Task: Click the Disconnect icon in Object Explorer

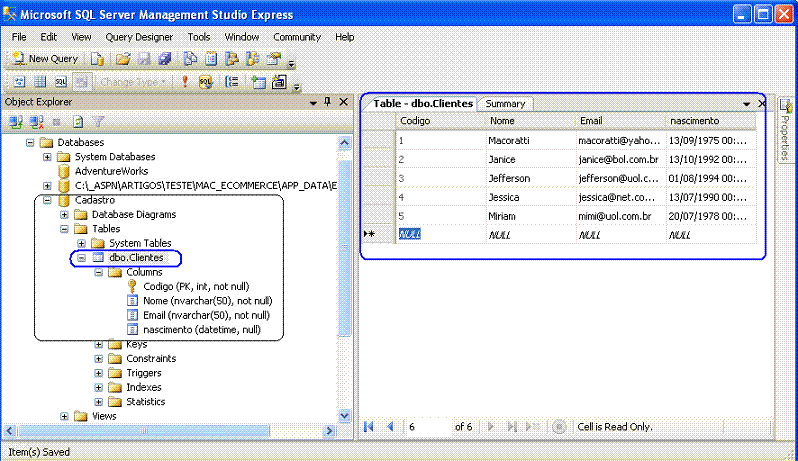Action: tap(36, 122)
